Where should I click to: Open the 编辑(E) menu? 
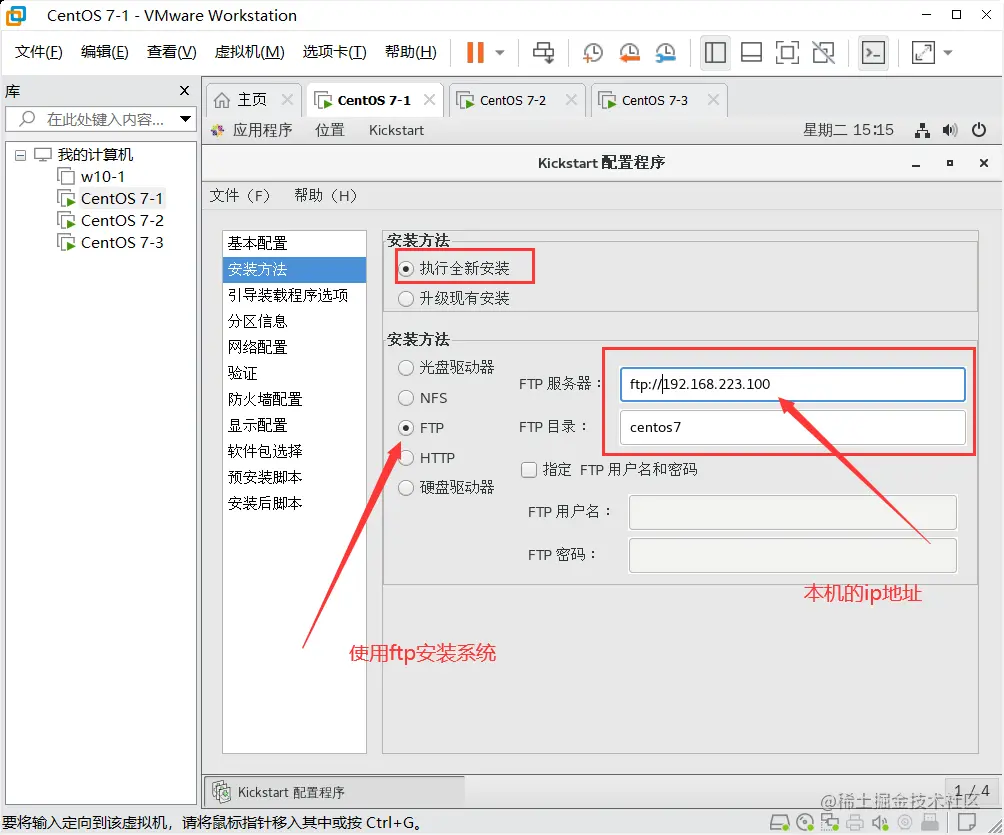[104, 52]
